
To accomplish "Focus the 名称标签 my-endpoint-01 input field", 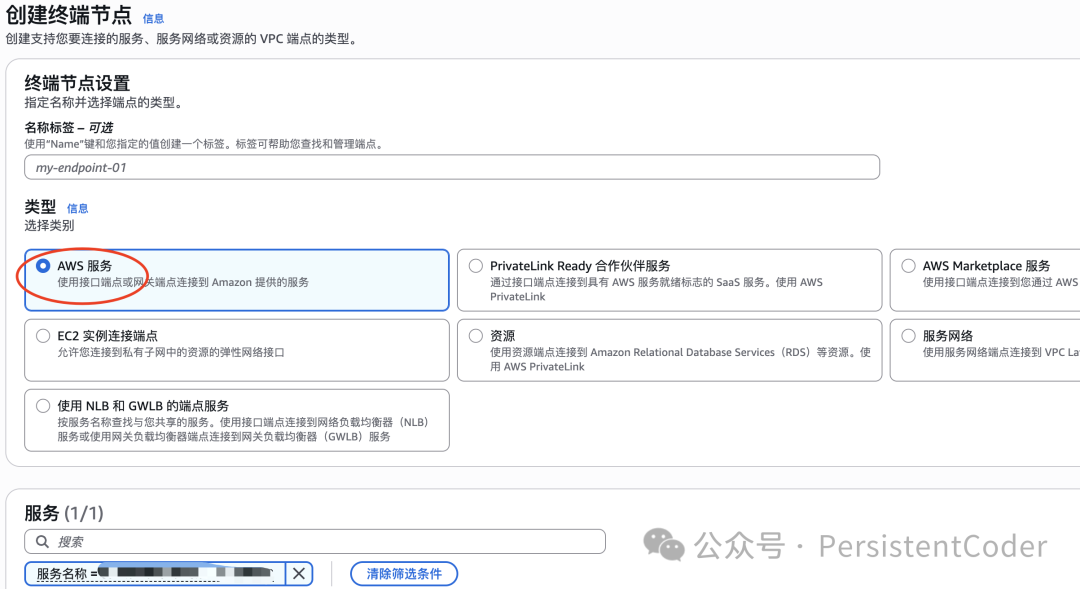I will (452, 168).
